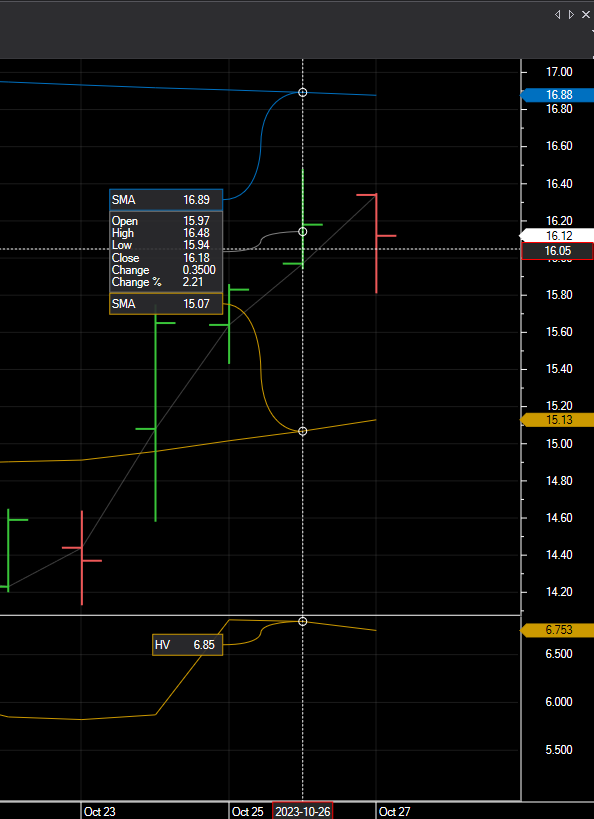The width and height of the screenshot is (594, 819).
Task: Click the HV 6.85 indicator label
Action: click(x=188, y=645)
